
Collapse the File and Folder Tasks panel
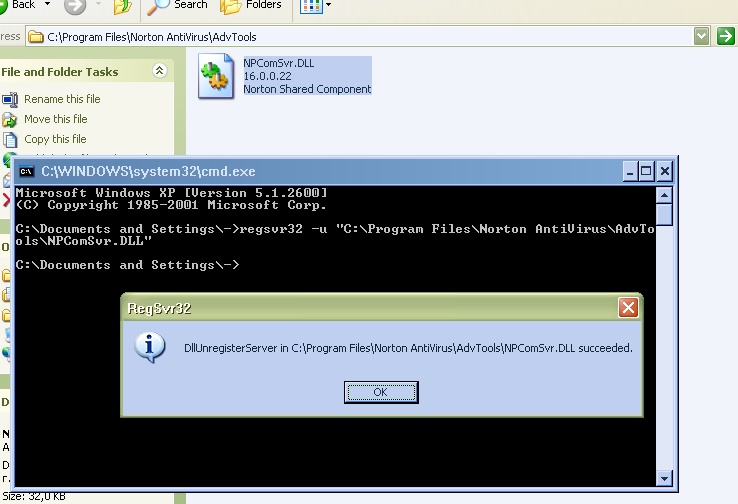point(158,71)
